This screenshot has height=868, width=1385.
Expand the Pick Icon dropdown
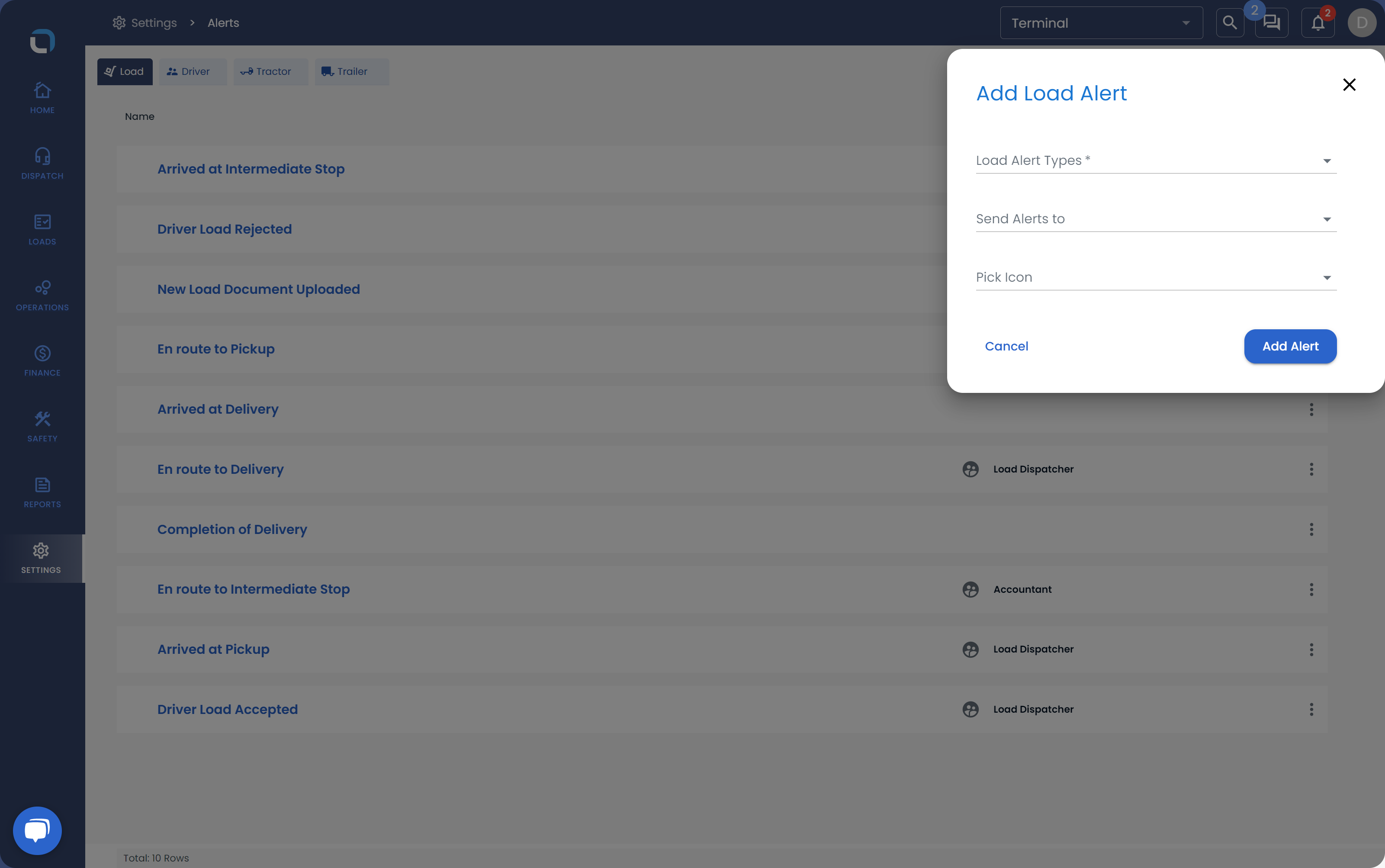1156,278
